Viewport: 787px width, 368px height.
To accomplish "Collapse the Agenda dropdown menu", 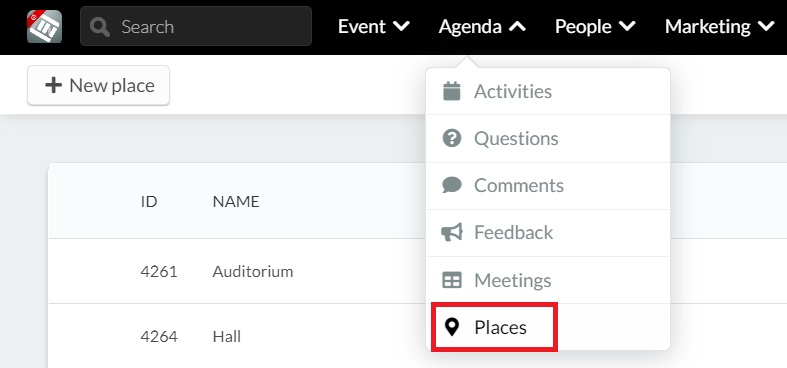I will (x=482, y=27).
